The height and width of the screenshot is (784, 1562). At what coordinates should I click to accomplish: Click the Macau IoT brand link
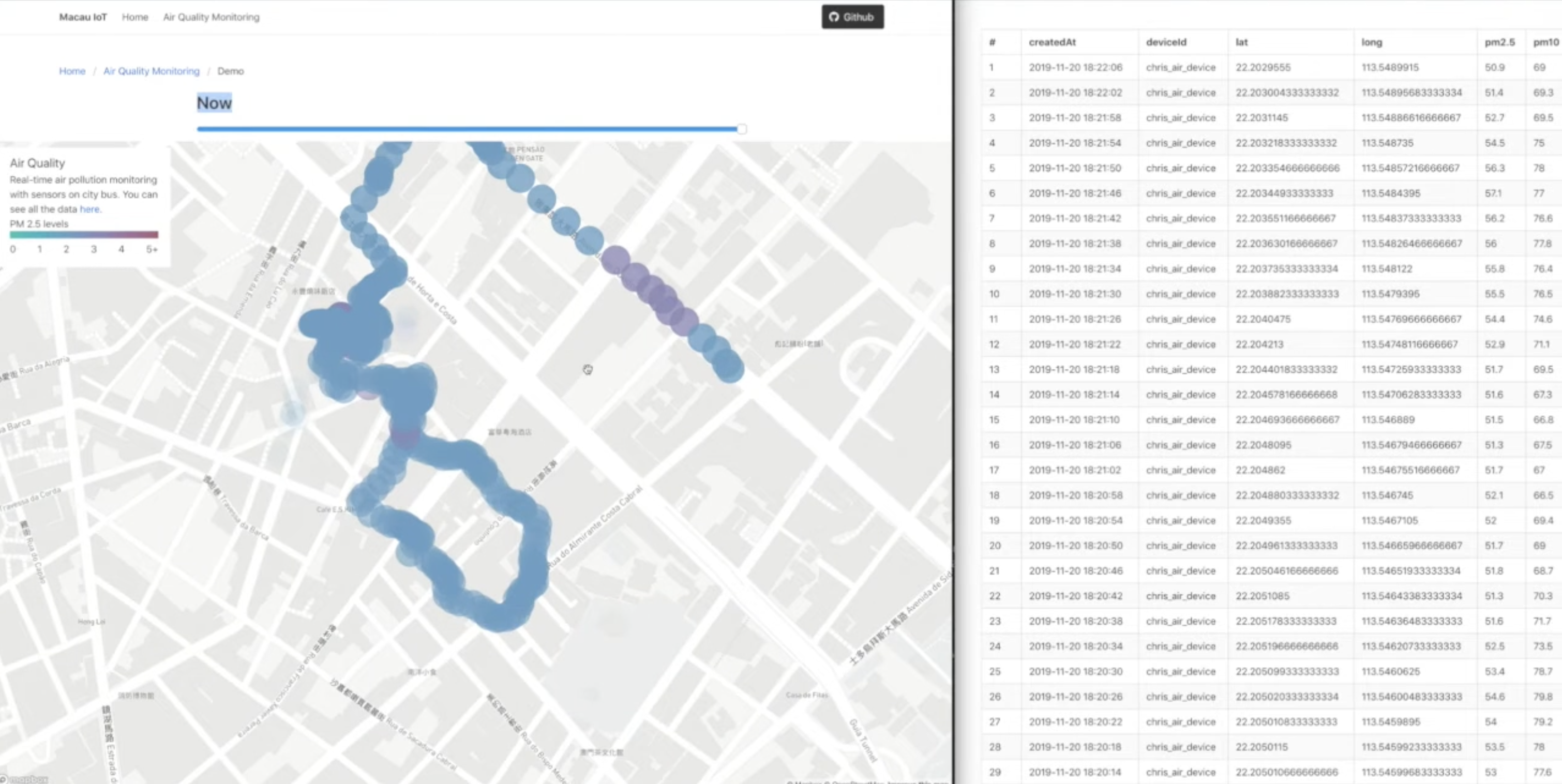pyautogui.click(x=83, y=17)
